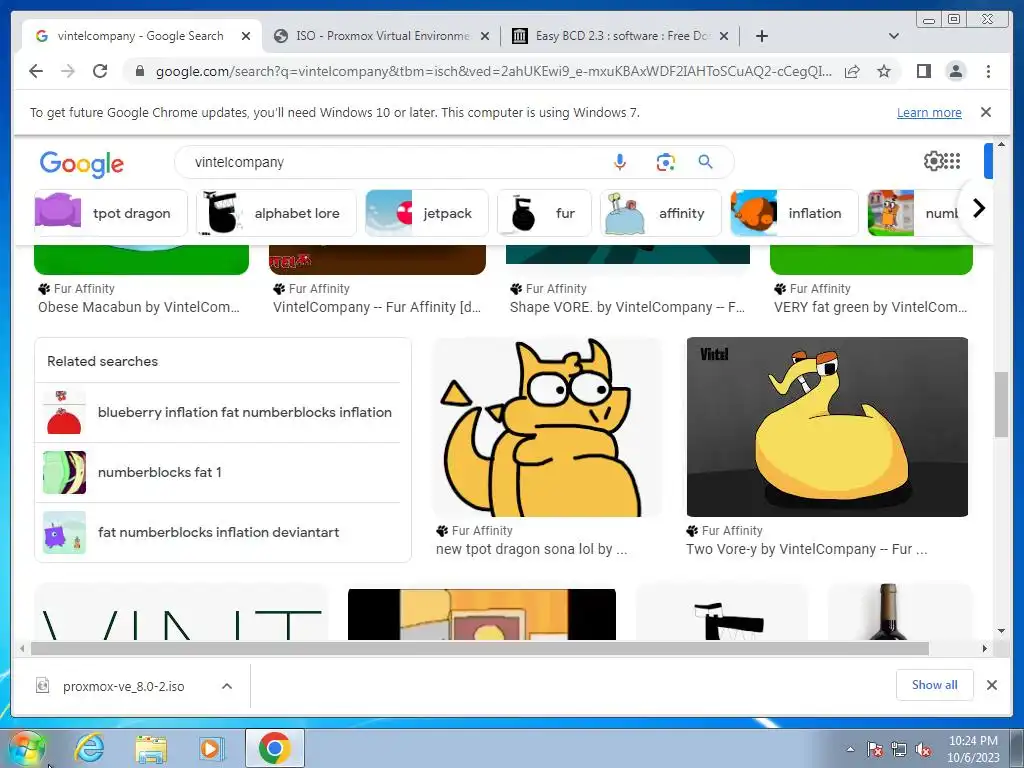This screenshot has height=768, width=1024.
Task: Close the ISO Proxmox tab
Action: click(x=485, y=36)
